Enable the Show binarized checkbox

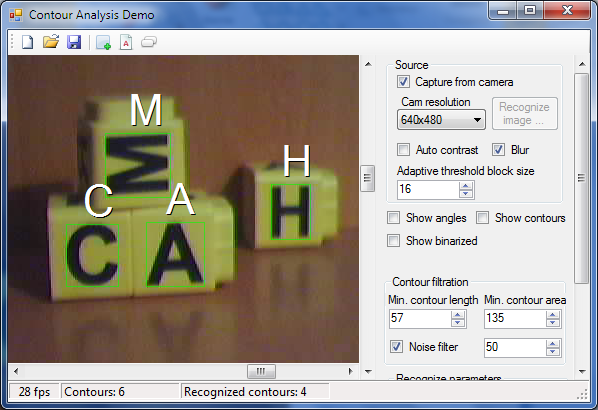coord(394,241)
